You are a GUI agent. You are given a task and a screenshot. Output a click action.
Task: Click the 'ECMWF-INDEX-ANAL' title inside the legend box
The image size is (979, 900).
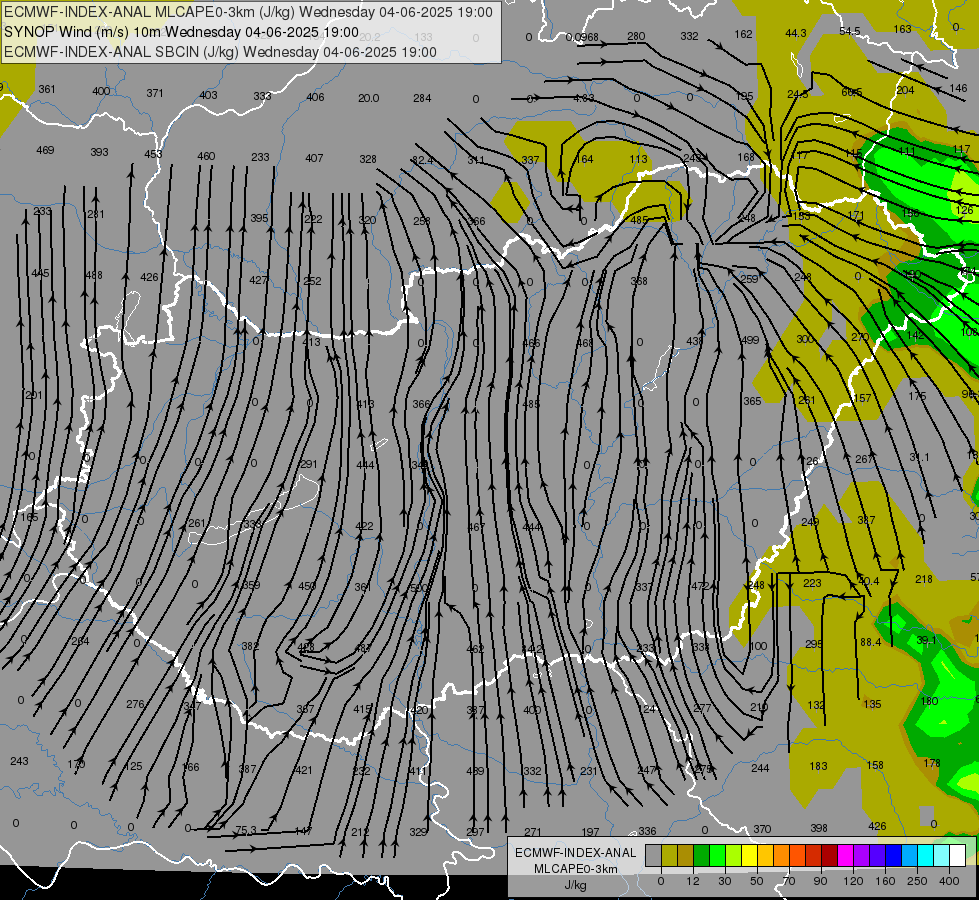pos(575,853)
